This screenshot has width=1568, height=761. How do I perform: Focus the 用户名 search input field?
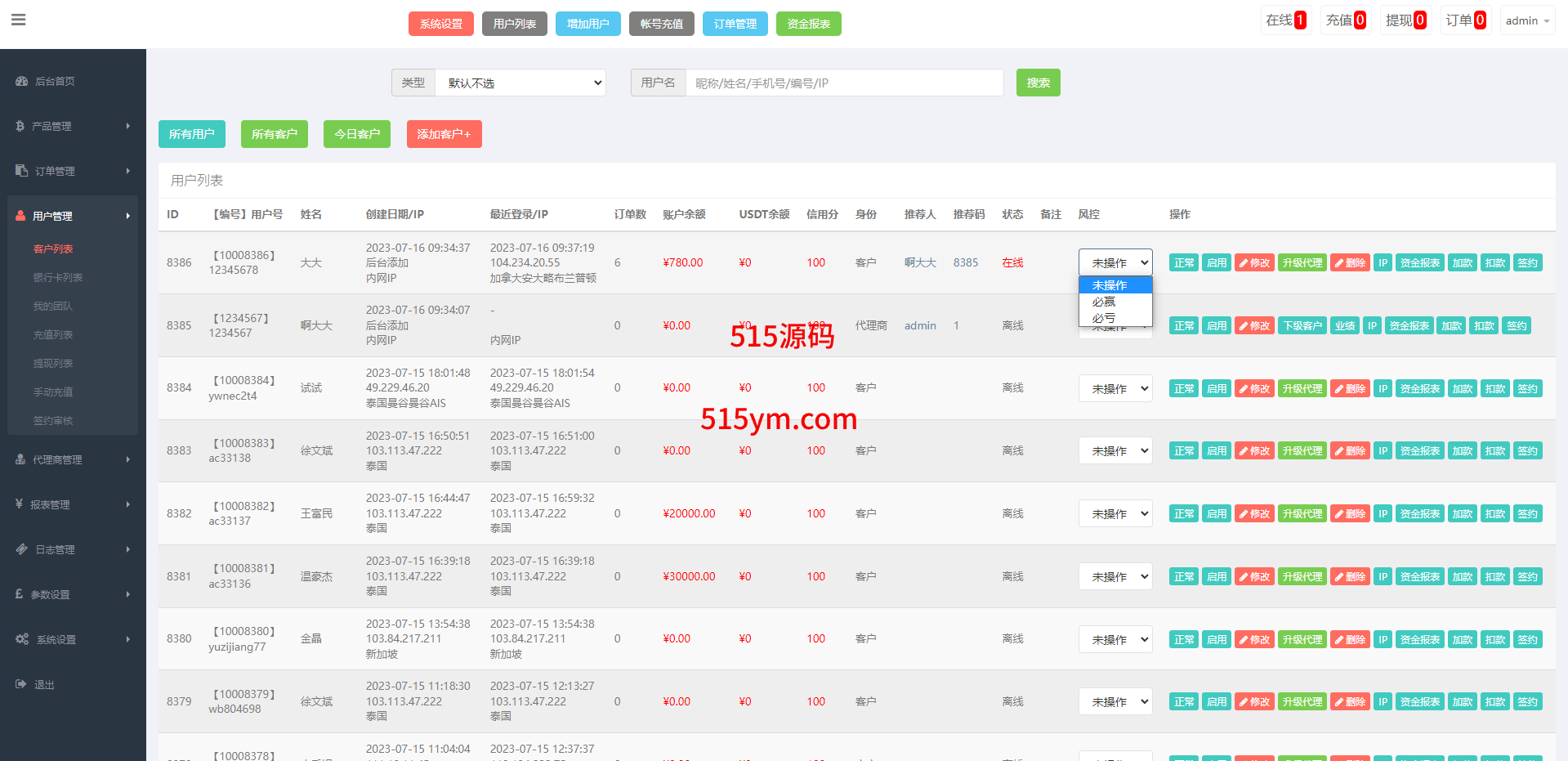[844, 83]
